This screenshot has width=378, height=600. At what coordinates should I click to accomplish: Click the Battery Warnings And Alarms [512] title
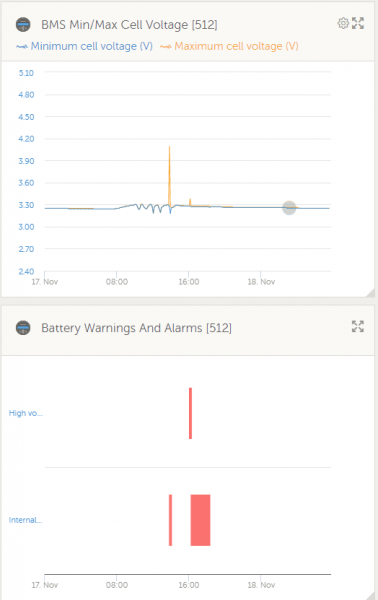point(137,328)
